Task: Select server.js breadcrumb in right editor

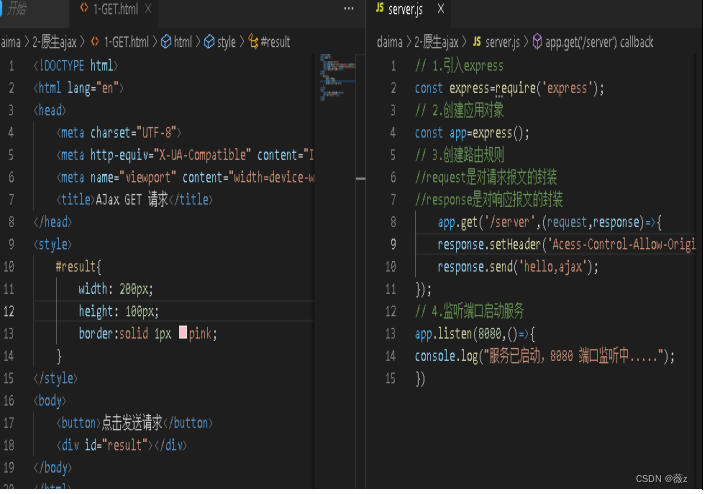Action: point(502,42)
